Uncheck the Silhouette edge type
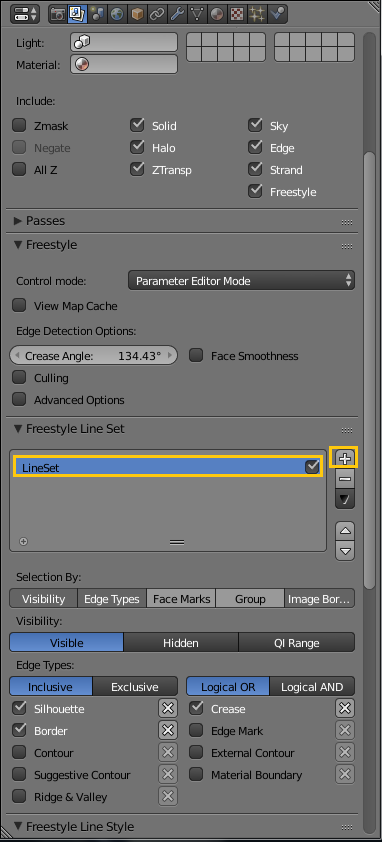 [19, 709]
